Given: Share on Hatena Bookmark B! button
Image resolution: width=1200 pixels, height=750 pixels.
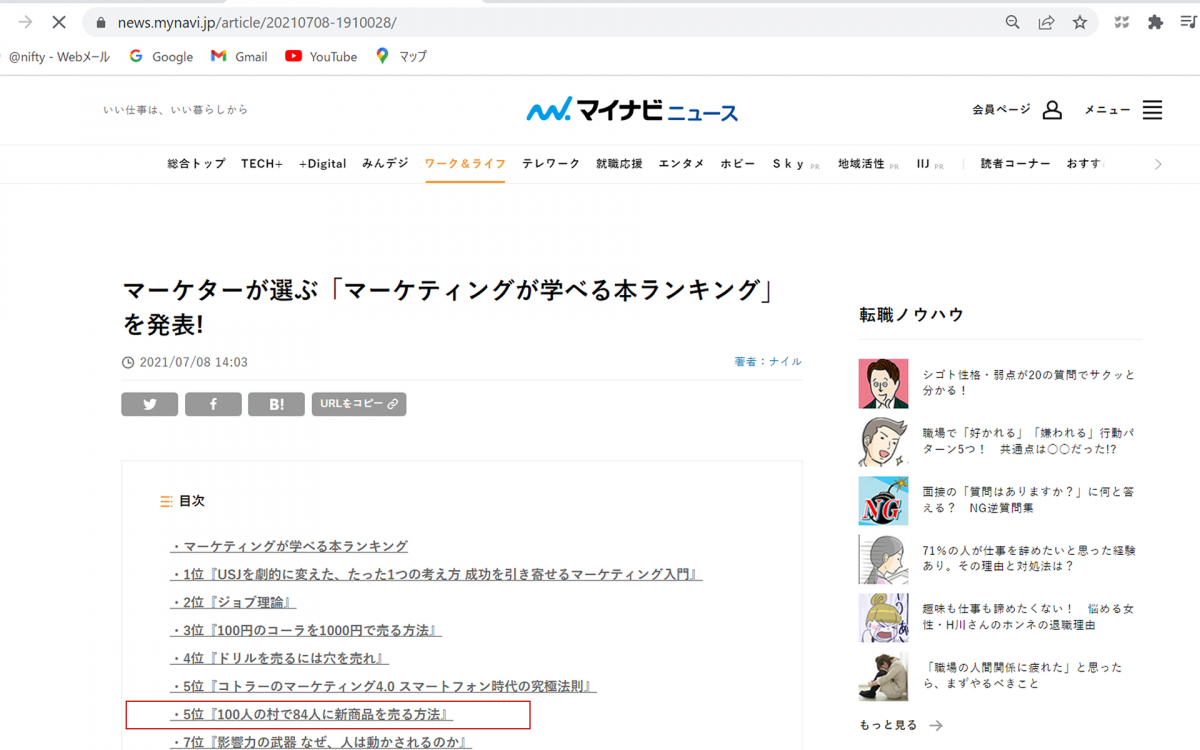Looking at the screenshot, I should pos(276,404).
